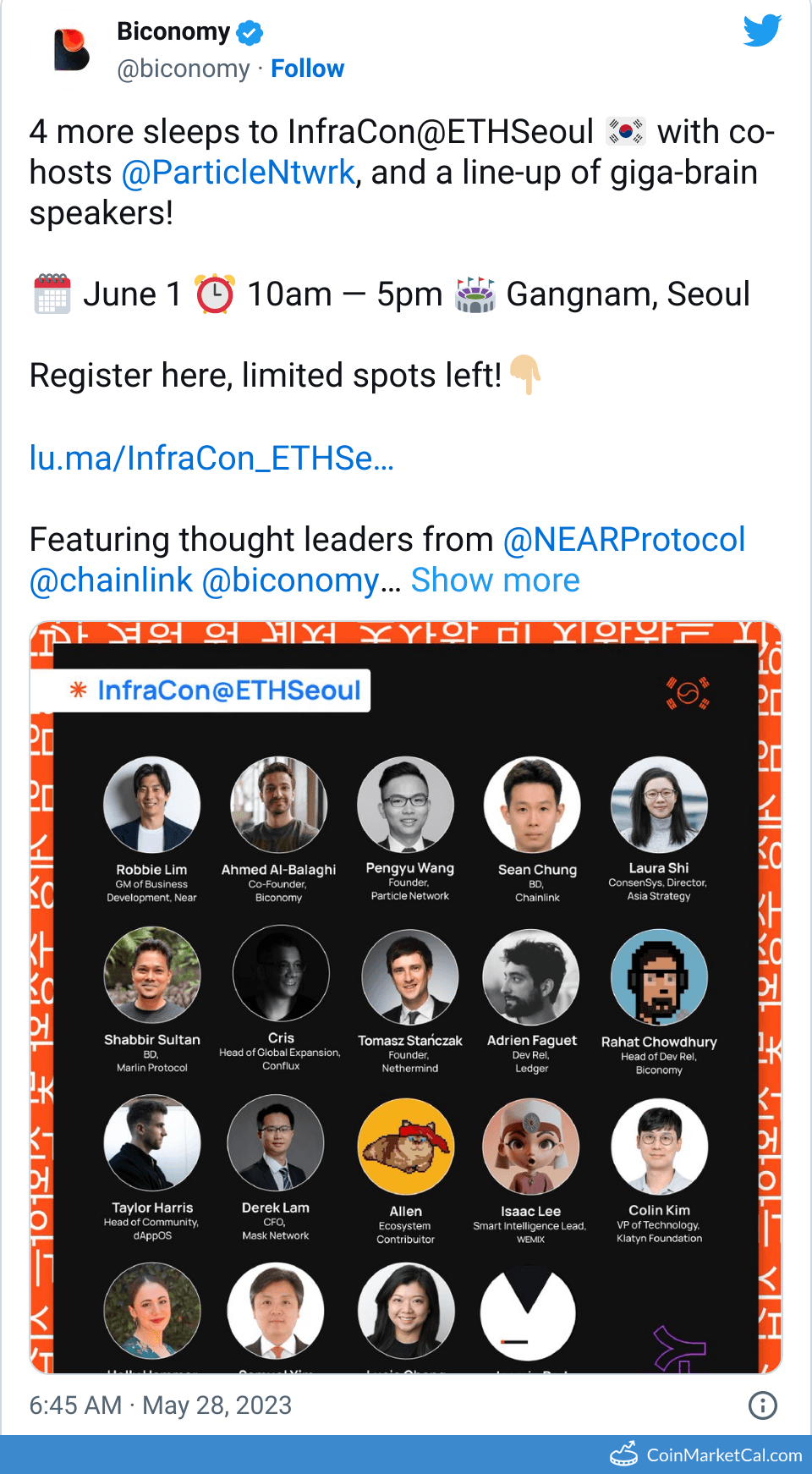Click the @biconomy mention in tweet text
The width and height of the screenshot is (812, 1474).
(290, 580)
